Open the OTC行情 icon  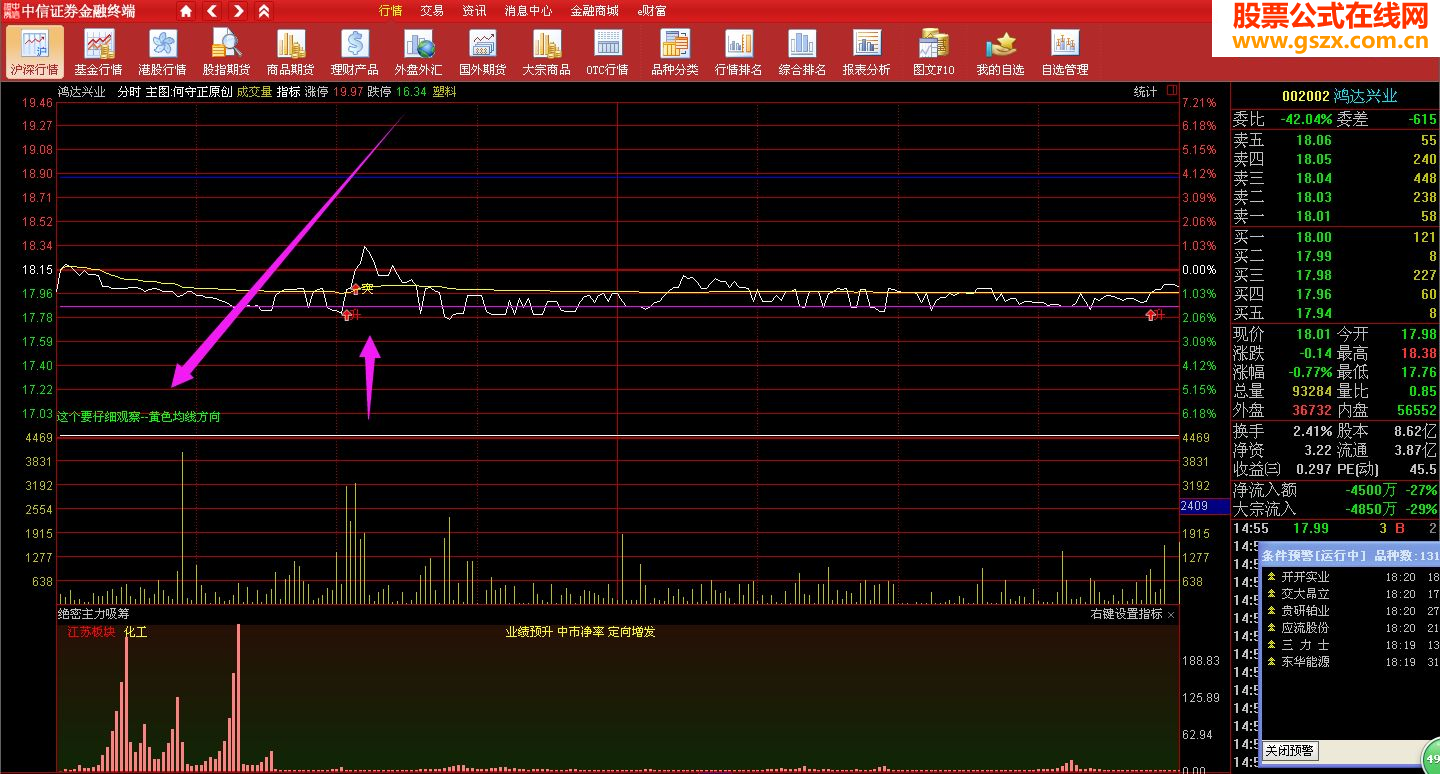coord(608,52)
